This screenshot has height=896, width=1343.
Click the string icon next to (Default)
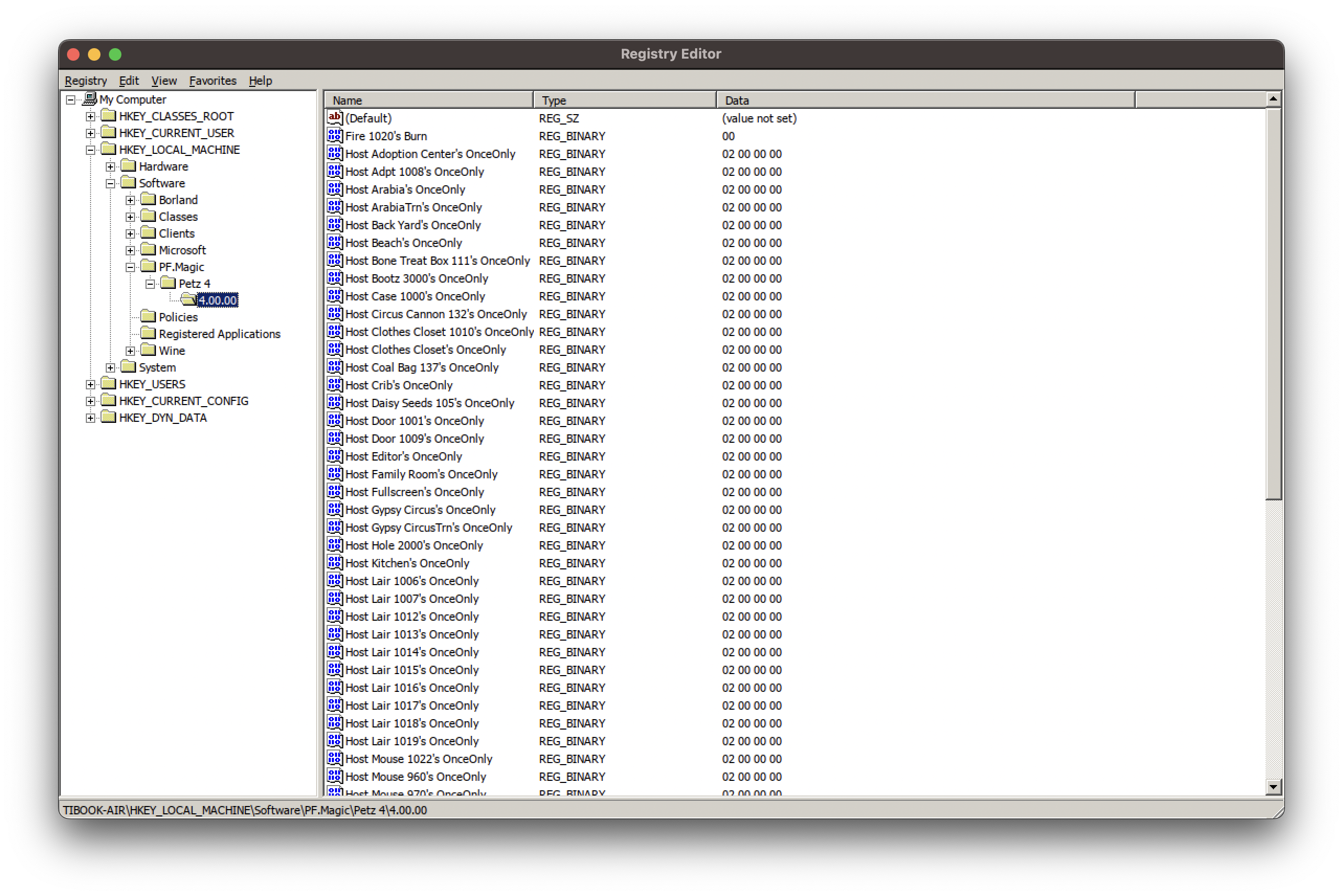[335, 118]
